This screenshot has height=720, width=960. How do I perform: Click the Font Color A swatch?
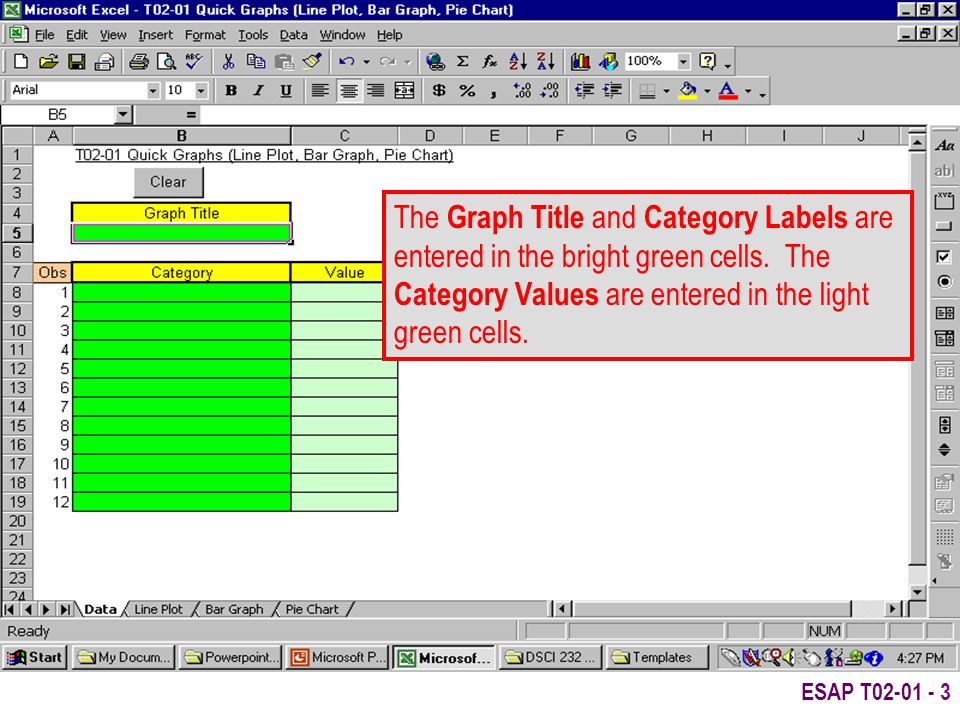(727, 91)
